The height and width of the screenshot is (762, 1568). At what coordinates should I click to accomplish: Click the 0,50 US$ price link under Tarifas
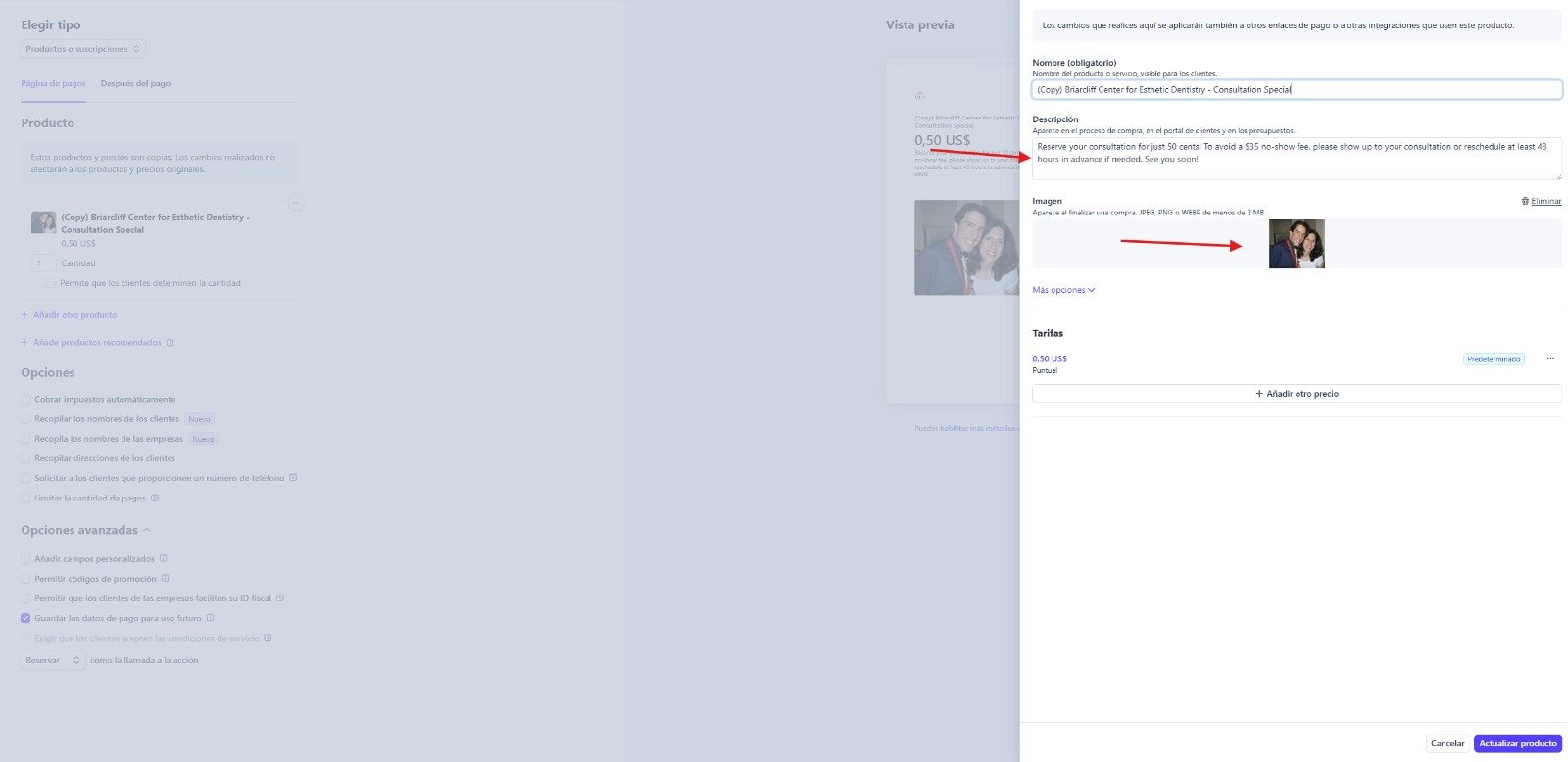1050,359
